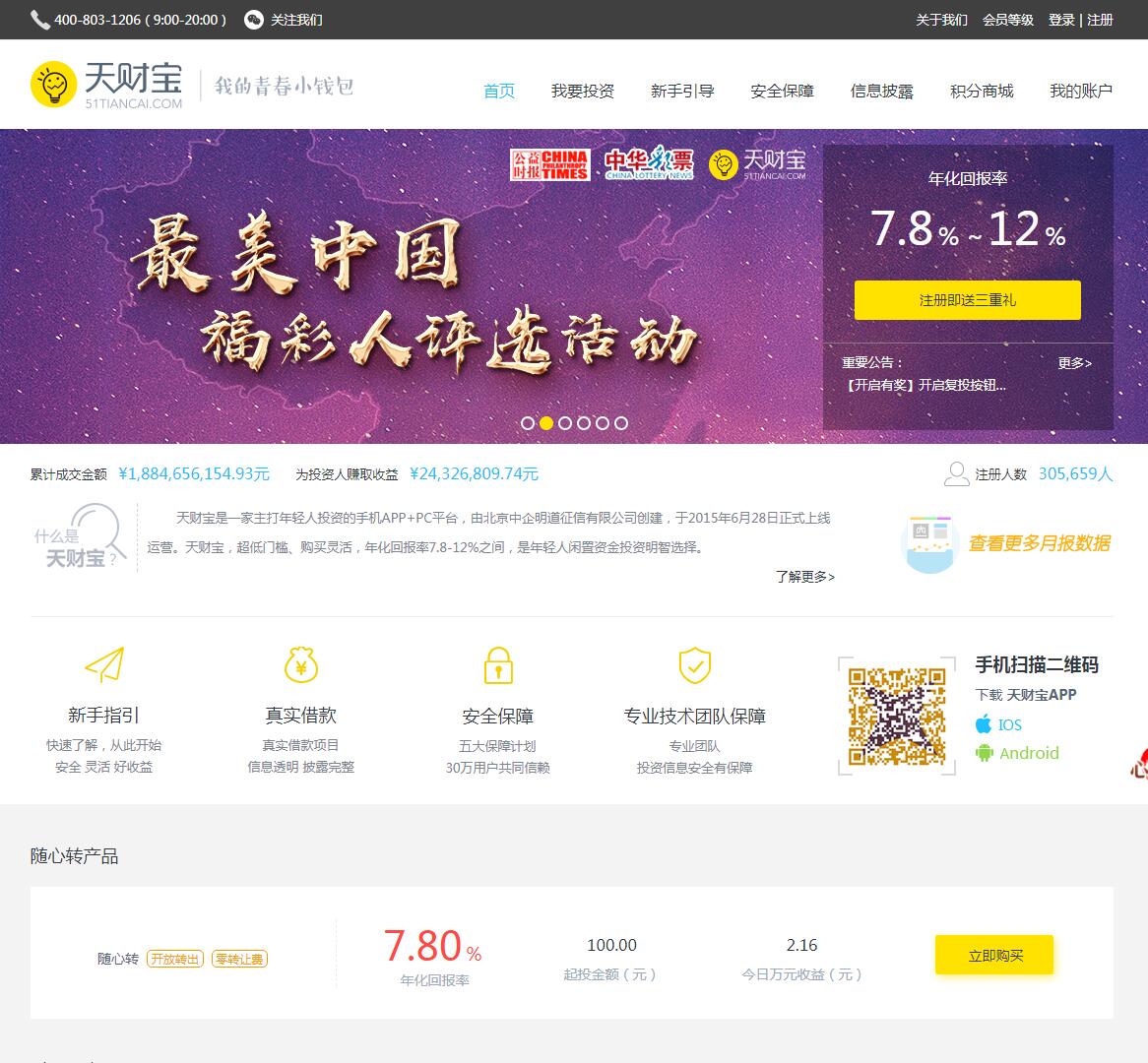Click the magnifier 什么是天财宝 graphic

pyautogui.click(x=82, y=536)
